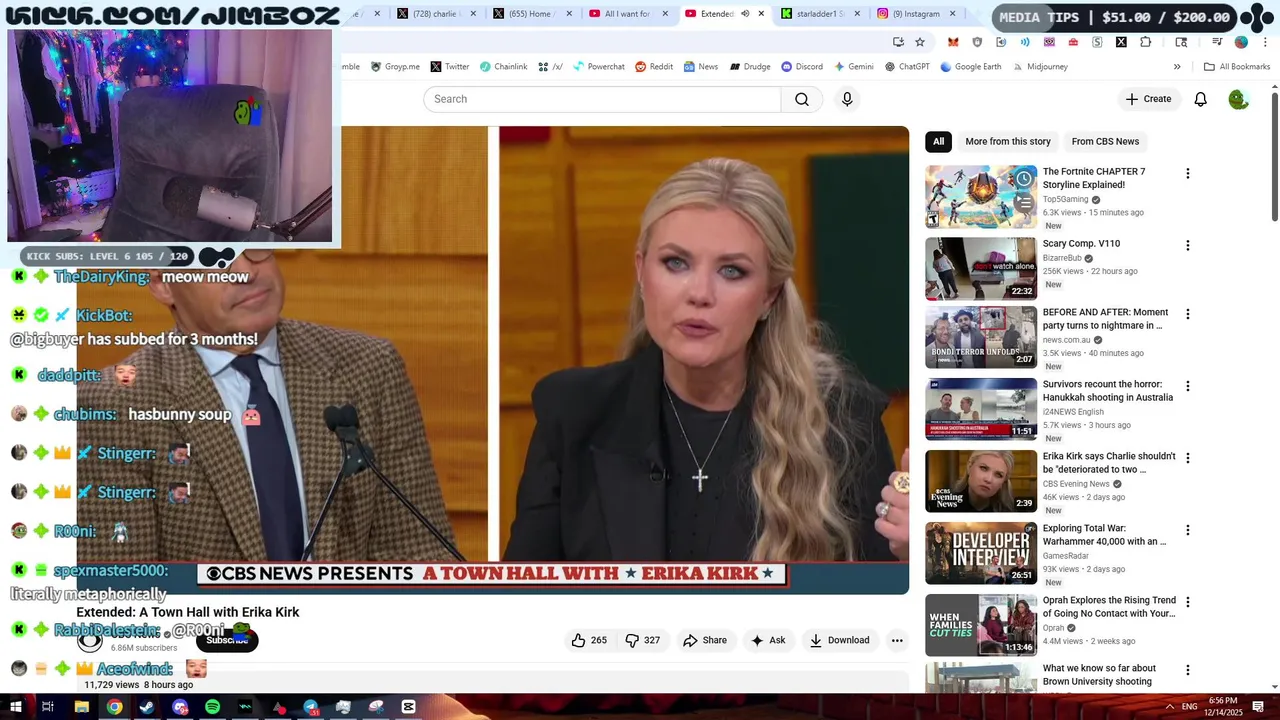Open the Developer Interview Warhammer thumbnail
The height and width of the screenshot is (720, 1280).
point(981,553)
